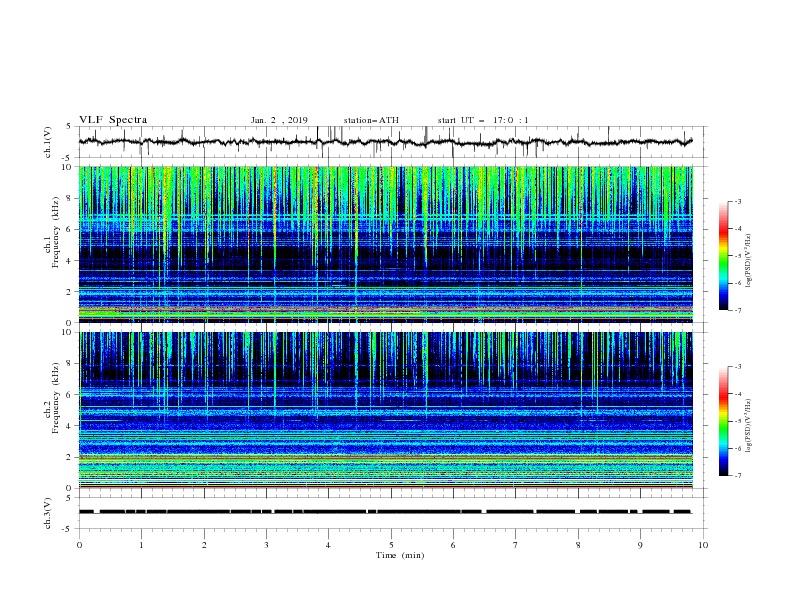Click the ch.2 spectrogram panel

point(386,410)
